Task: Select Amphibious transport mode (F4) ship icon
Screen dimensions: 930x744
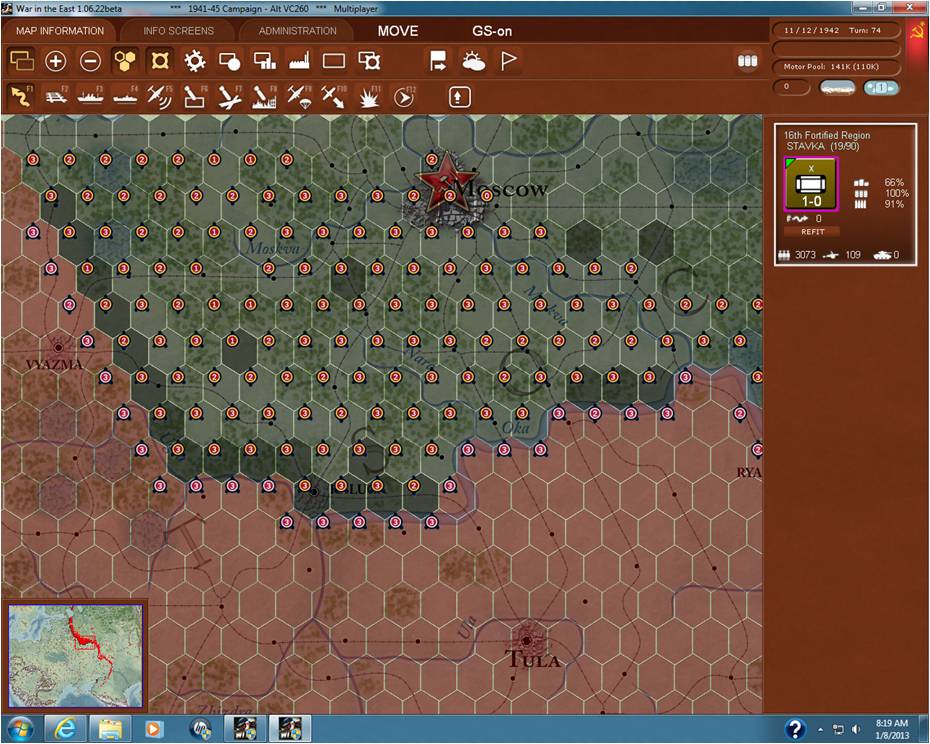Action: tap(125, 96)
